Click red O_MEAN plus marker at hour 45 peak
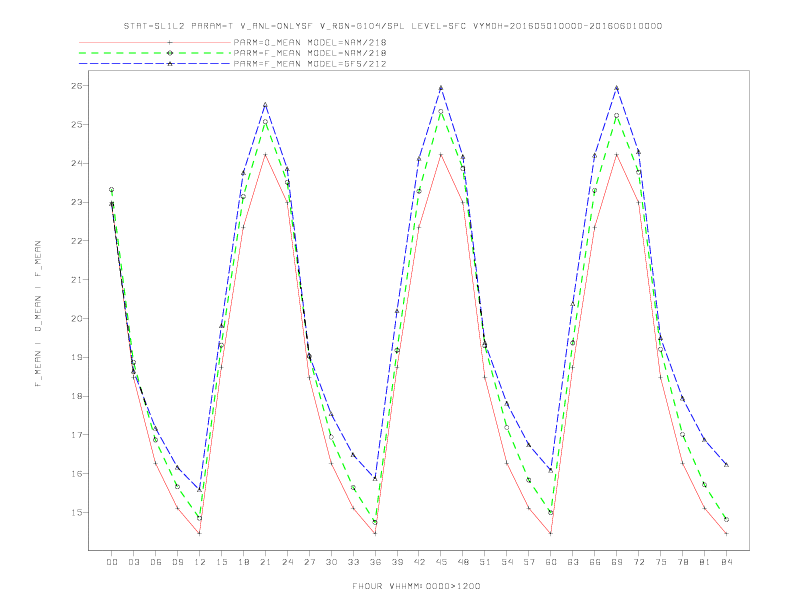The height and width of the screenshot is (612, 792). (x=441, y=155)
